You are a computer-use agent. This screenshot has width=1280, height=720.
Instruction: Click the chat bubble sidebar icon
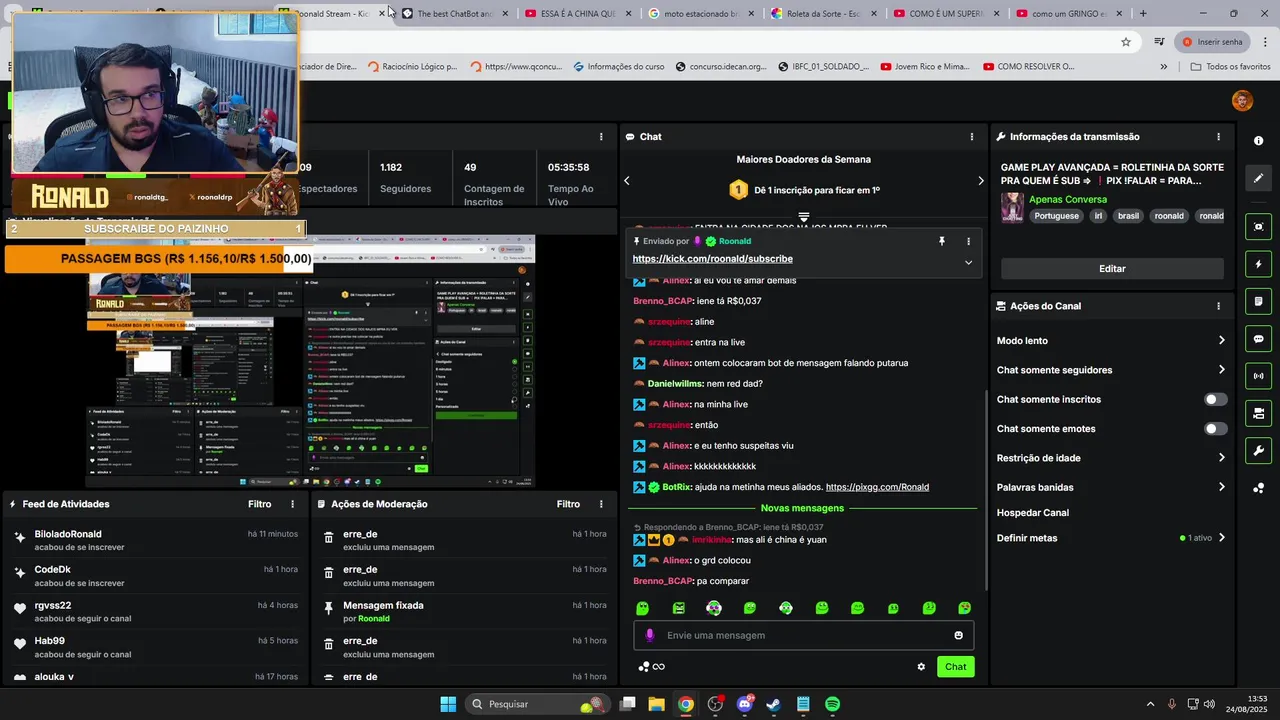pyautogui.click(x=1258, y=339)
